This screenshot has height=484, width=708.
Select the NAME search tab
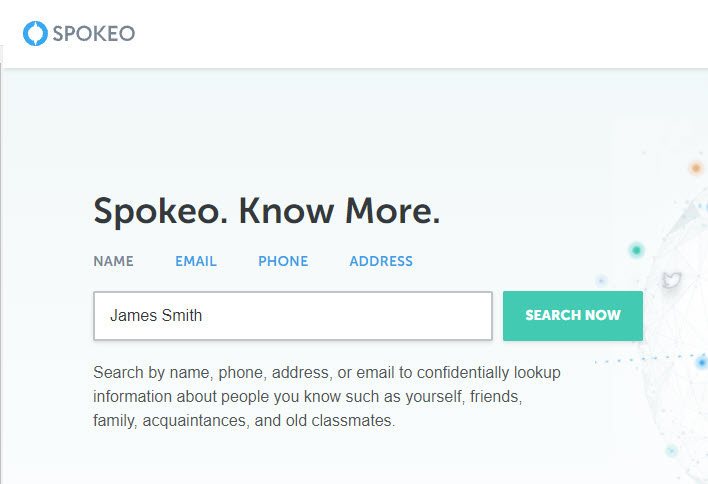(x=113, y=261)
